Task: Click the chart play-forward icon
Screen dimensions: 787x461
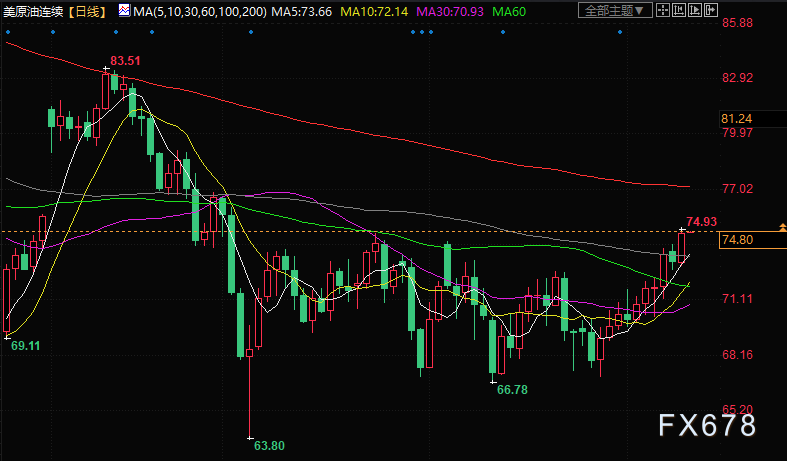Action: [x=695, y=10]
